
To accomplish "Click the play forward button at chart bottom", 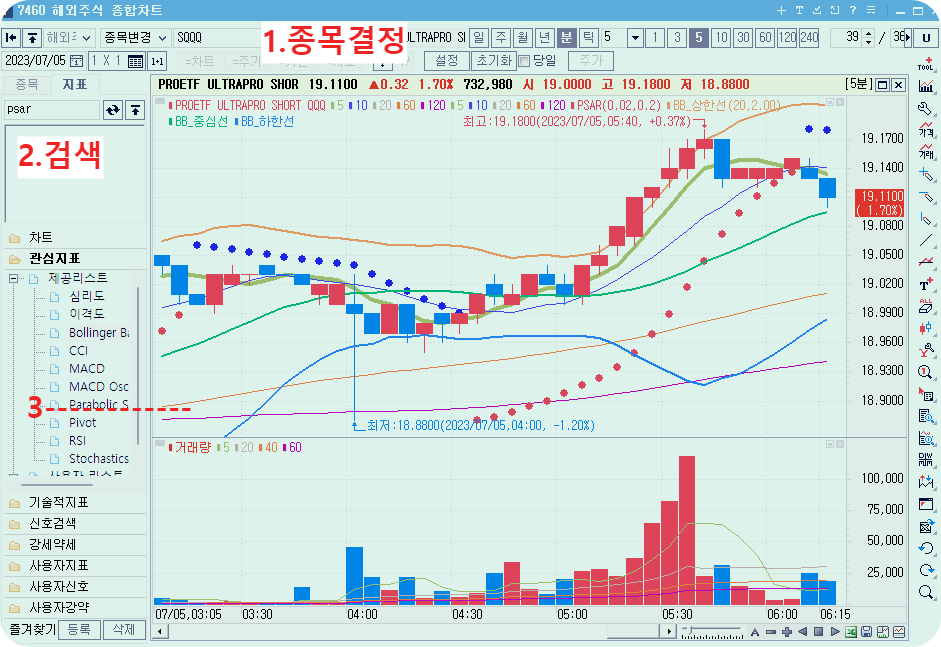I will click(835, 631).
